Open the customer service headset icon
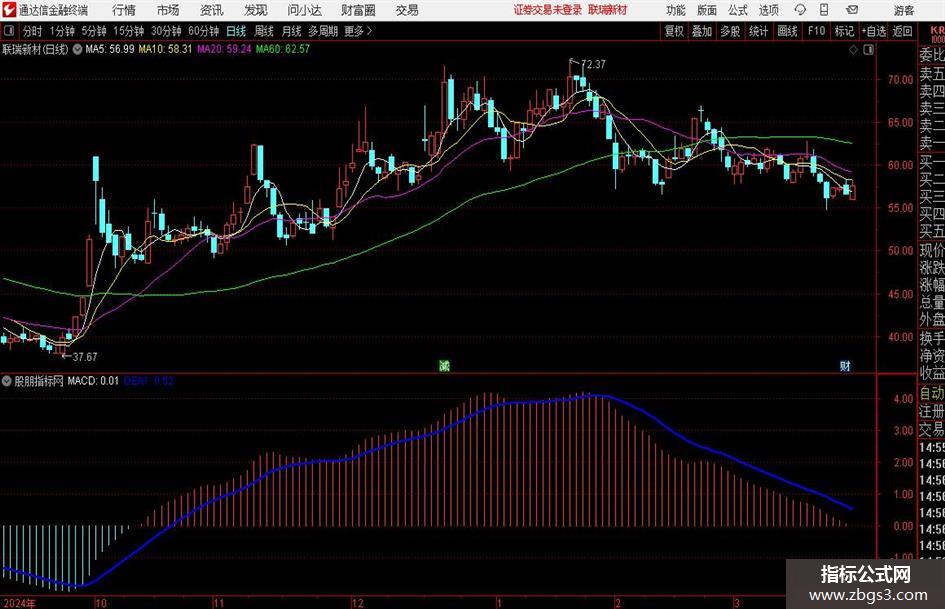945x609 pixels. 800,10
